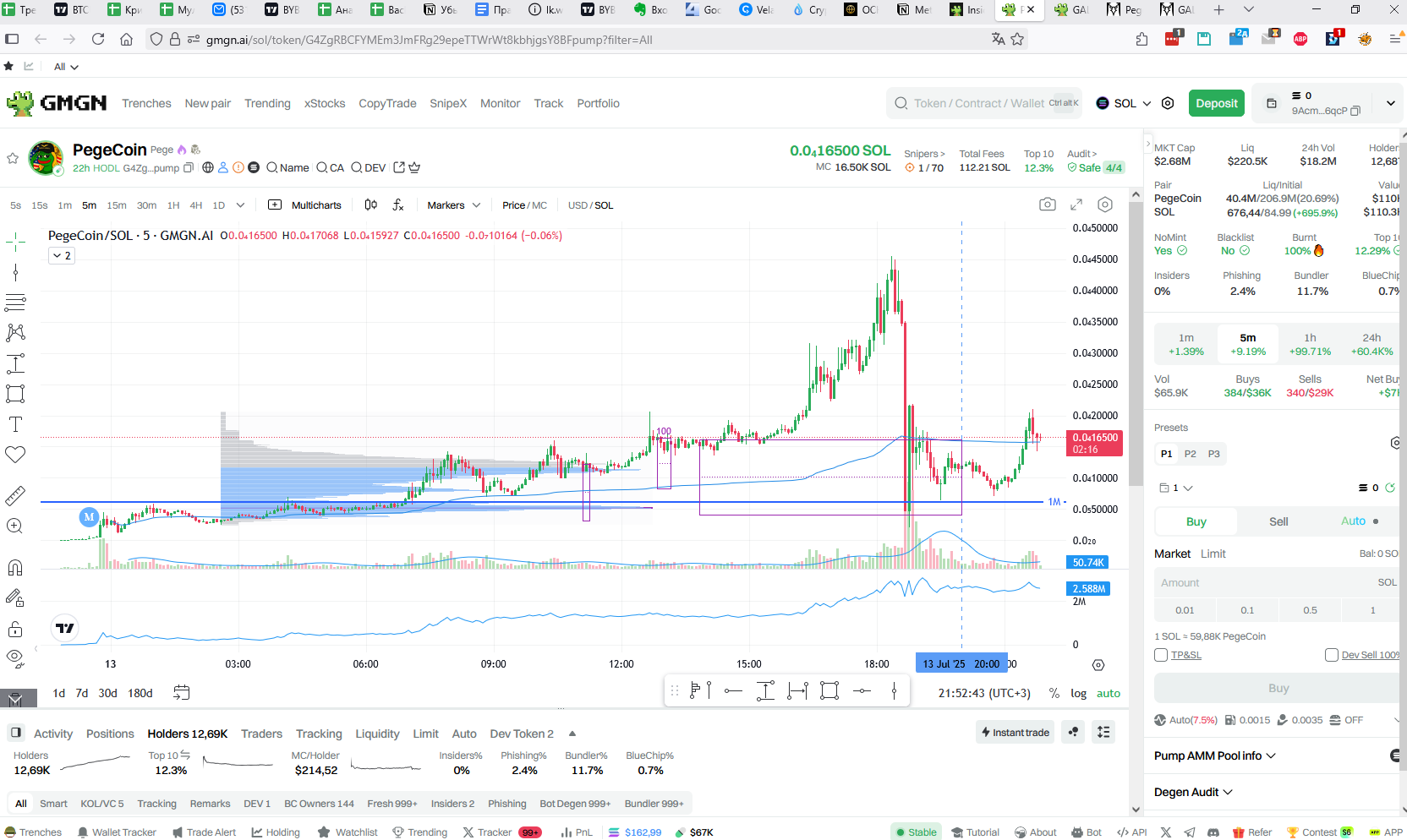This screenshot has height=840, width=1407.
Task: Expand the account menu chevron
Action: point(1390,103)
